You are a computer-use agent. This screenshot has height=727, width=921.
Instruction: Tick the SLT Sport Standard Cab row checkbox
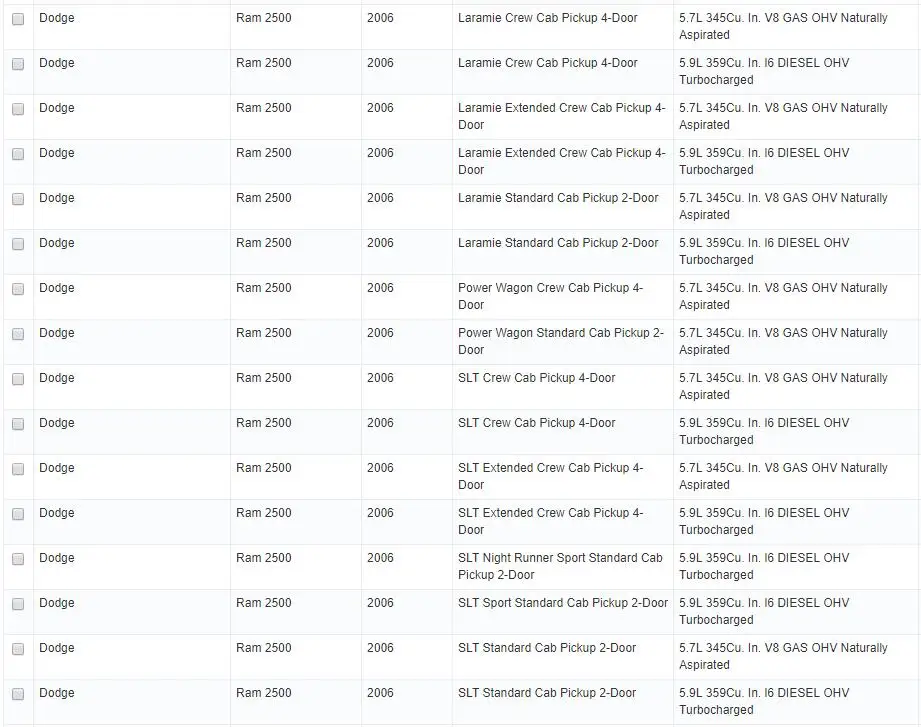[18, 604]
